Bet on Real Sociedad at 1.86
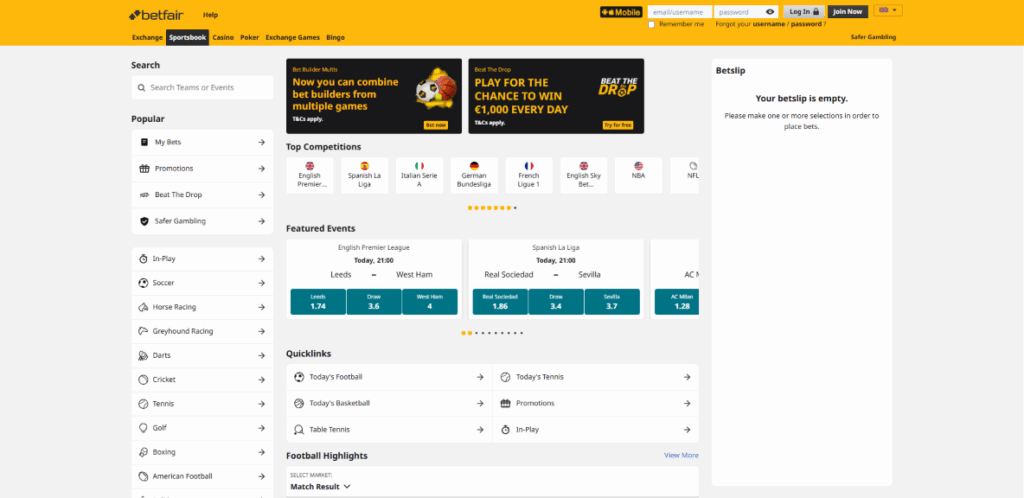Image resolution: width=1024 pixels, height=498 pixels. [500, 302]
